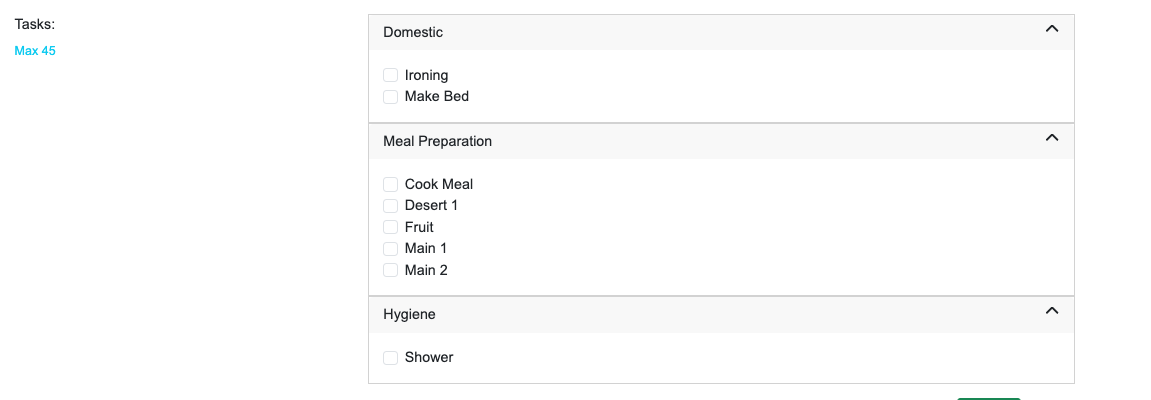The width and height of the screenshot is (1151, 400).
Task: Select the Desert 1 checkbox
Action: pyautogui.click(x=391, y=206)
